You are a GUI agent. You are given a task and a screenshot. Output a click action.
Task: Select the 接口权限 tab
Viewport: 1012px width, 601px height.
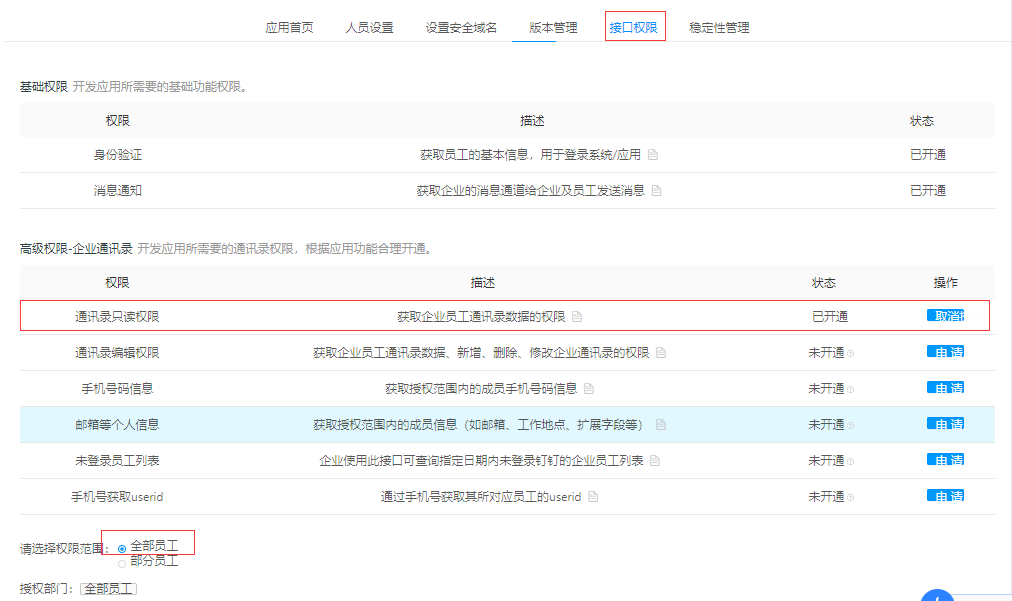633,28
